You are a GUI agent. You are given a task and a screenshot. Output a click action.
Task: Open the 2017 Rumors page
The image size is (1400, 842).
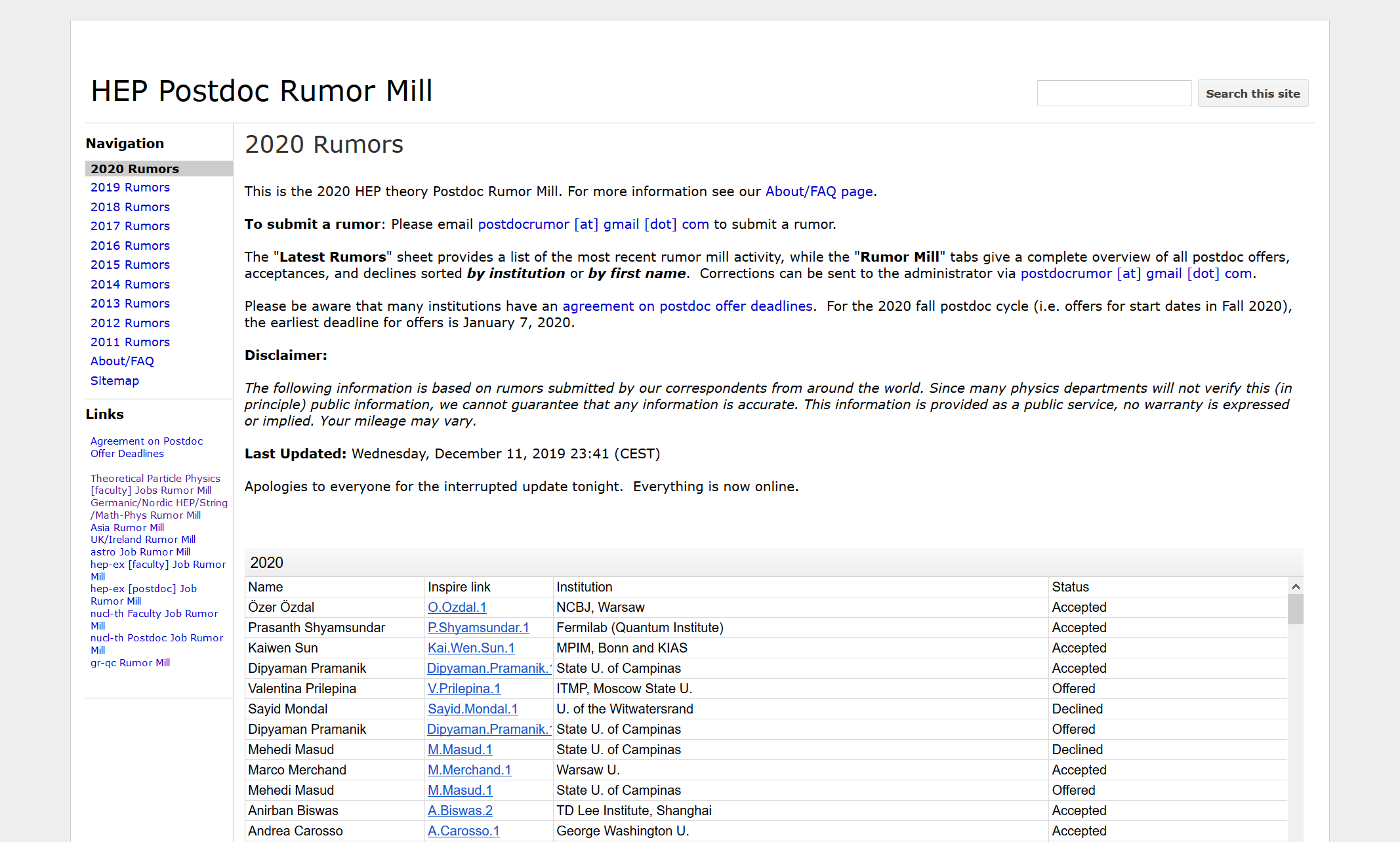click(130, 226)
